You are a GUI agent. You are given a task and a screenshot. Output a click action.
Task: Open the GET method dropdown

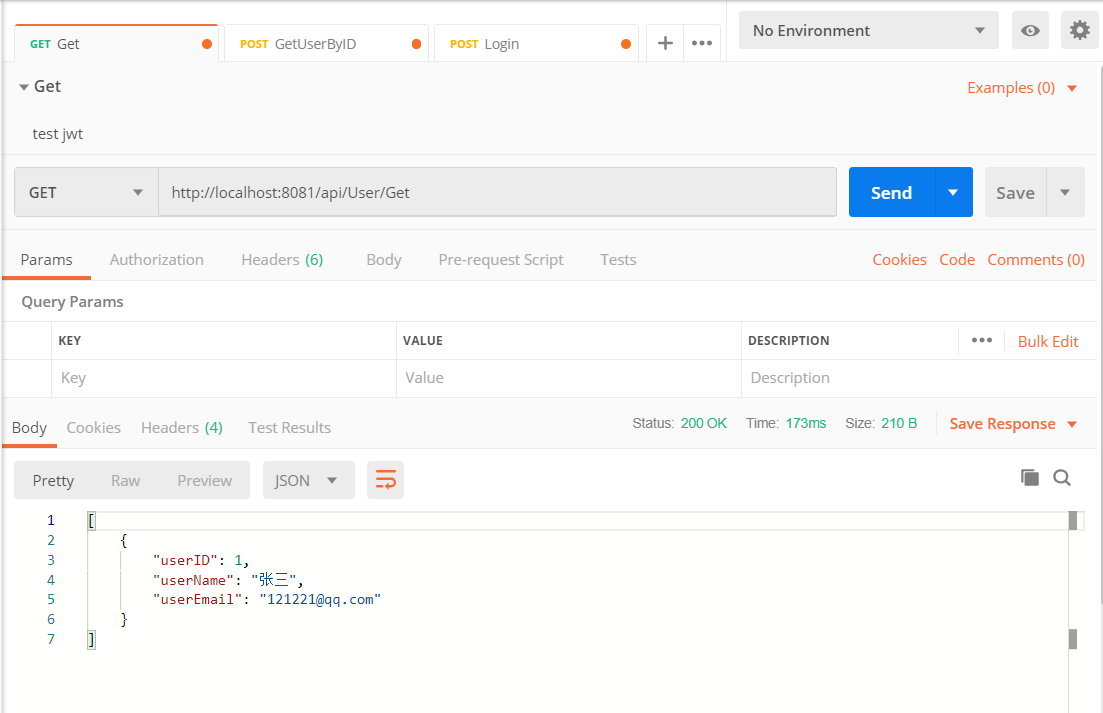[86, 192]
